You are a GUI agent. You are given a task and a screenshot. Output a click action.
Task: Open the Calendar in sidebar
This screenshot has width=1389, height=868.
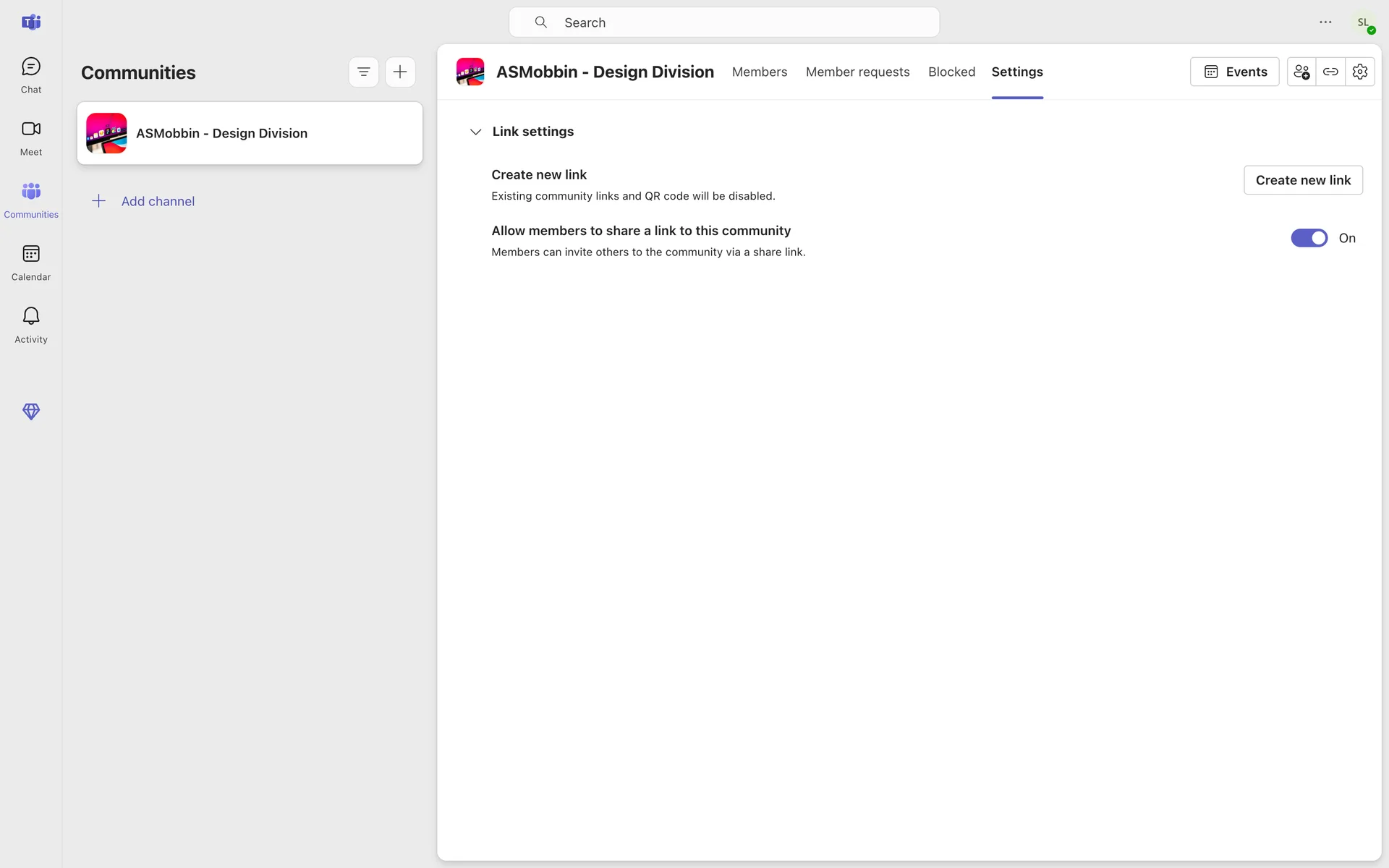point(30,263)
